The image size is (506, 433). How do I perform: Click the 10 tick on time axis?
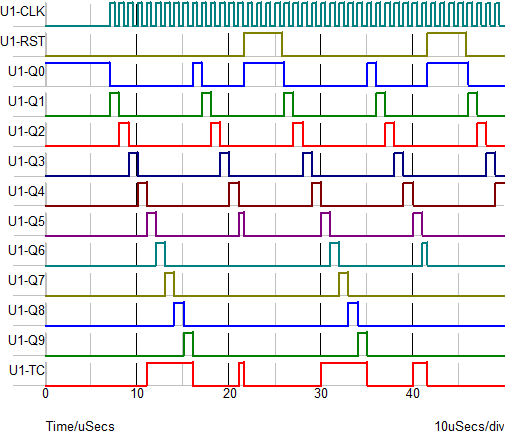click(137, 394)
